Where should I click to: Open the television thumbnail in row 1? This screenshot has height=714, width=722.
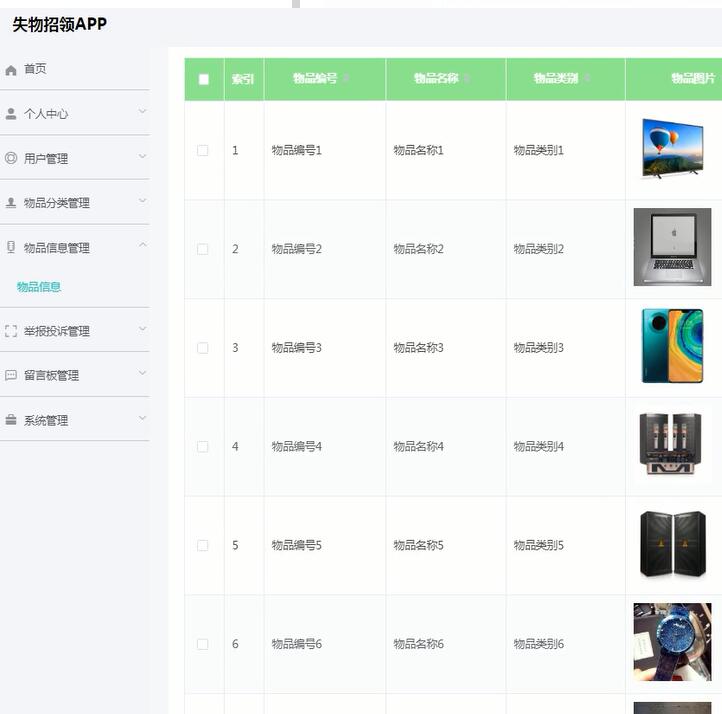(672, 149)
